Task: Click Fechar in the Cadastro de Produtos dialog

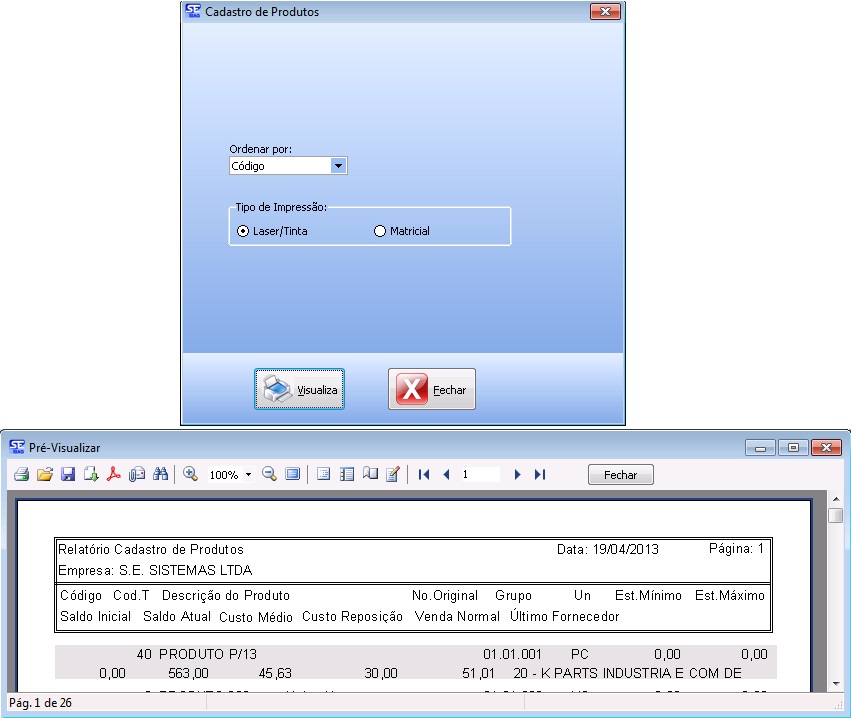Action: click(x=432, y=389)
